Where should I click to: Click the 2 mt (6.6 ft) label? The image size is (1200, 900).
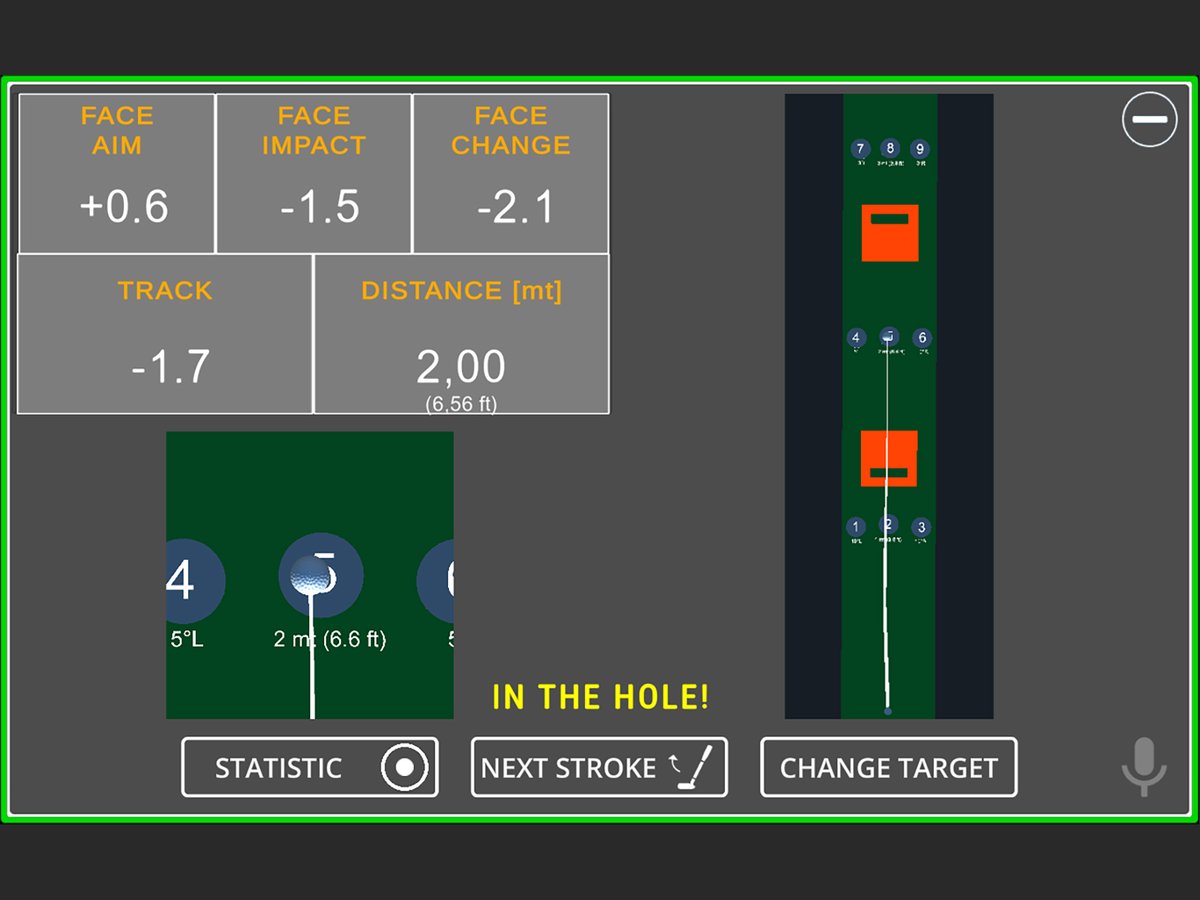[x=330, y=640]
